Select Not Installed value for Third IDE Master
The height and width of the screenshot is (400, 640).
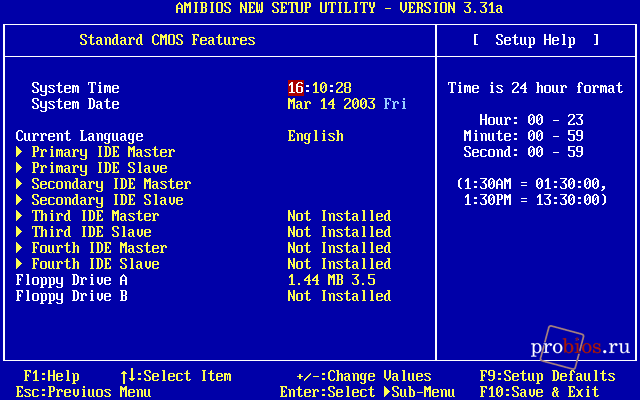(x=340, y=216)
